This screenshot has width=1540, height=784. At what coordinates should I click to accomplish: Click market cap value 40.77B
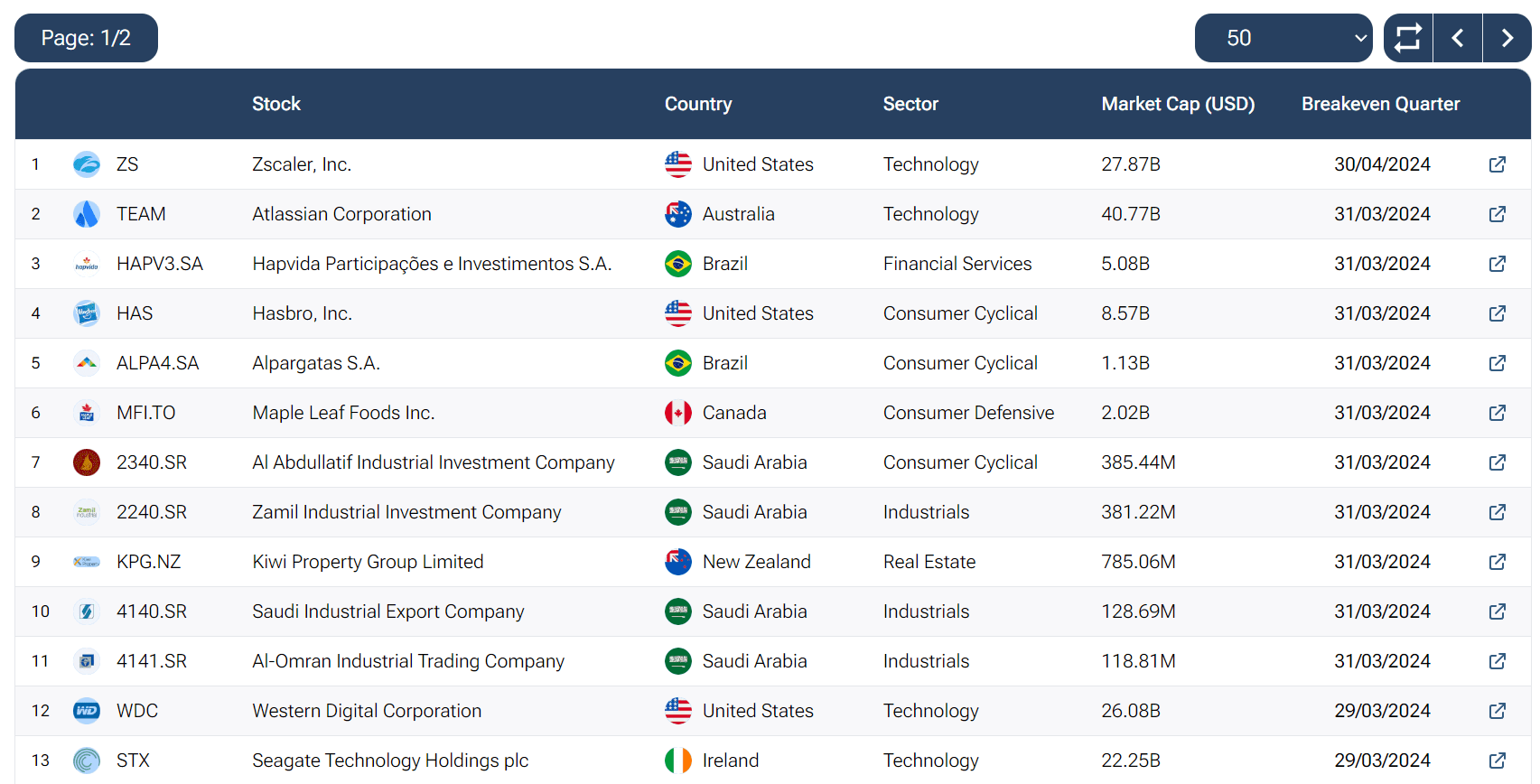pos(1131,214)
